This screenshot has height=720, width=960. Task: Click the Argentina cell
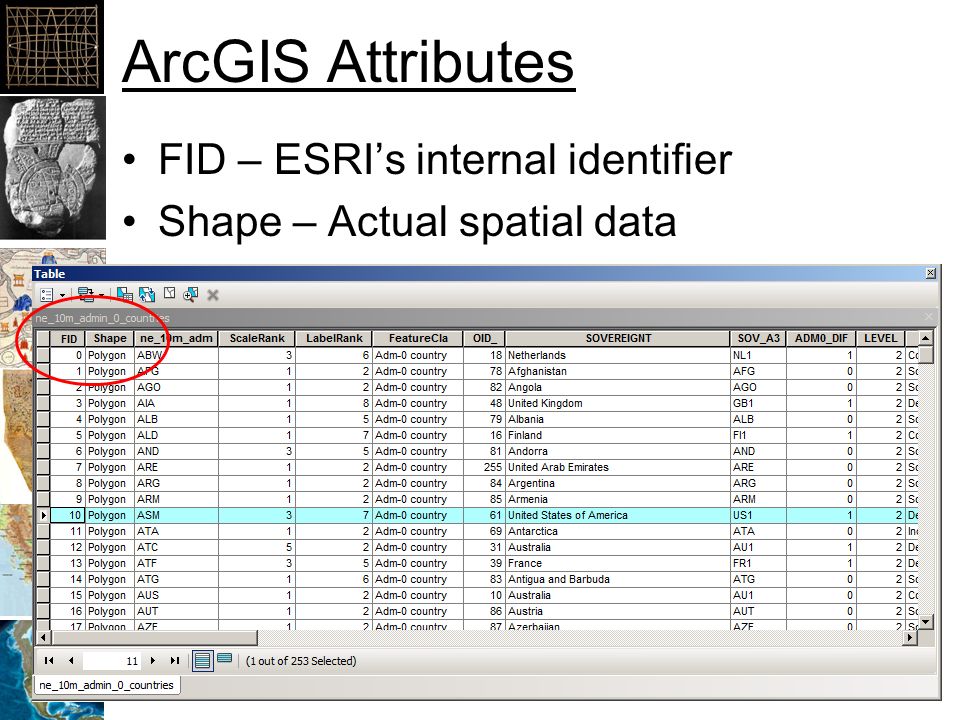click(x=617, y=483)
